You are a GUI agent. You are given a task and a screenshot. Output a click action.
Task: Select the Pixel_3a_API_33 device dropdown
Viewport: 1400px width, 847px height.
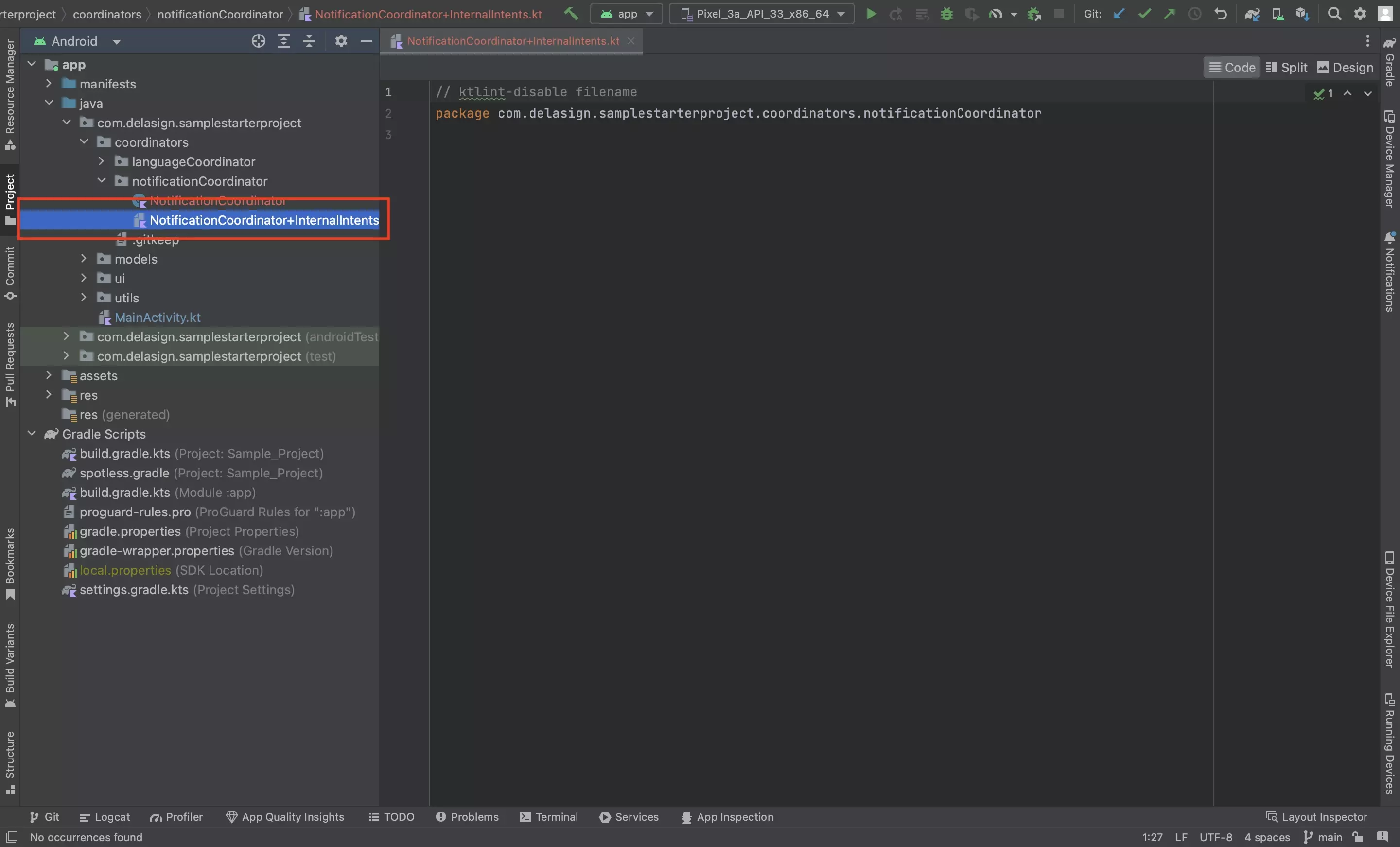pyautogui.click(x=762, y=13)
